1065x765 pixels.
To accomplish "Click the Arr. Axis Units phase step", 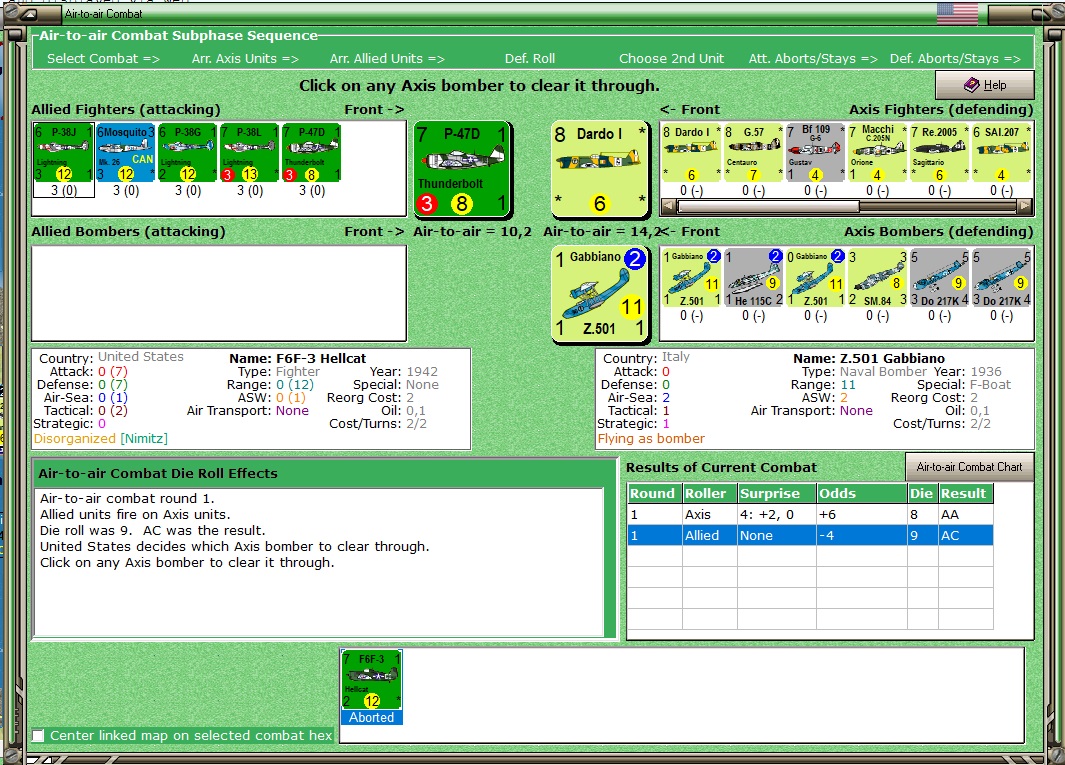I will coord(245,58).
